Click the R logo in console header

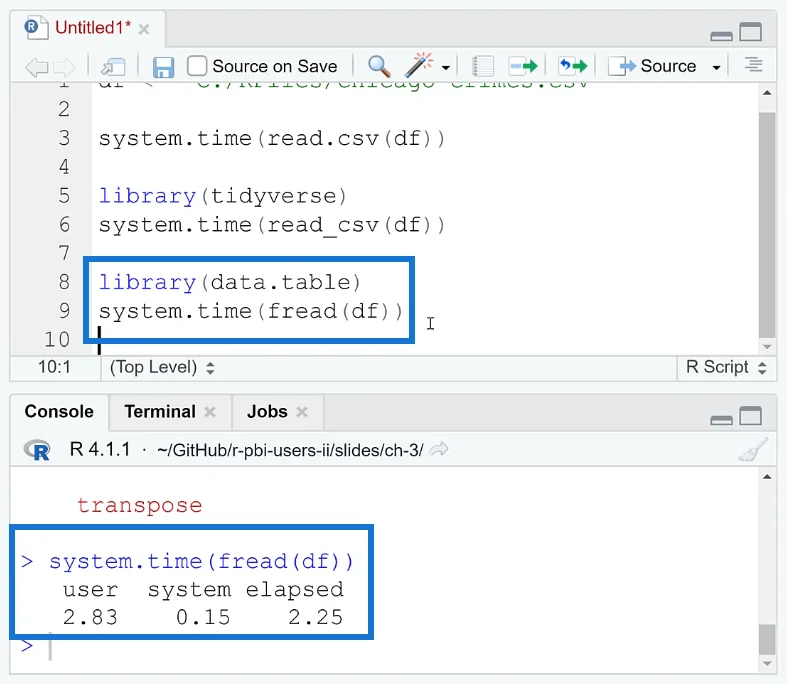[37, 450]
